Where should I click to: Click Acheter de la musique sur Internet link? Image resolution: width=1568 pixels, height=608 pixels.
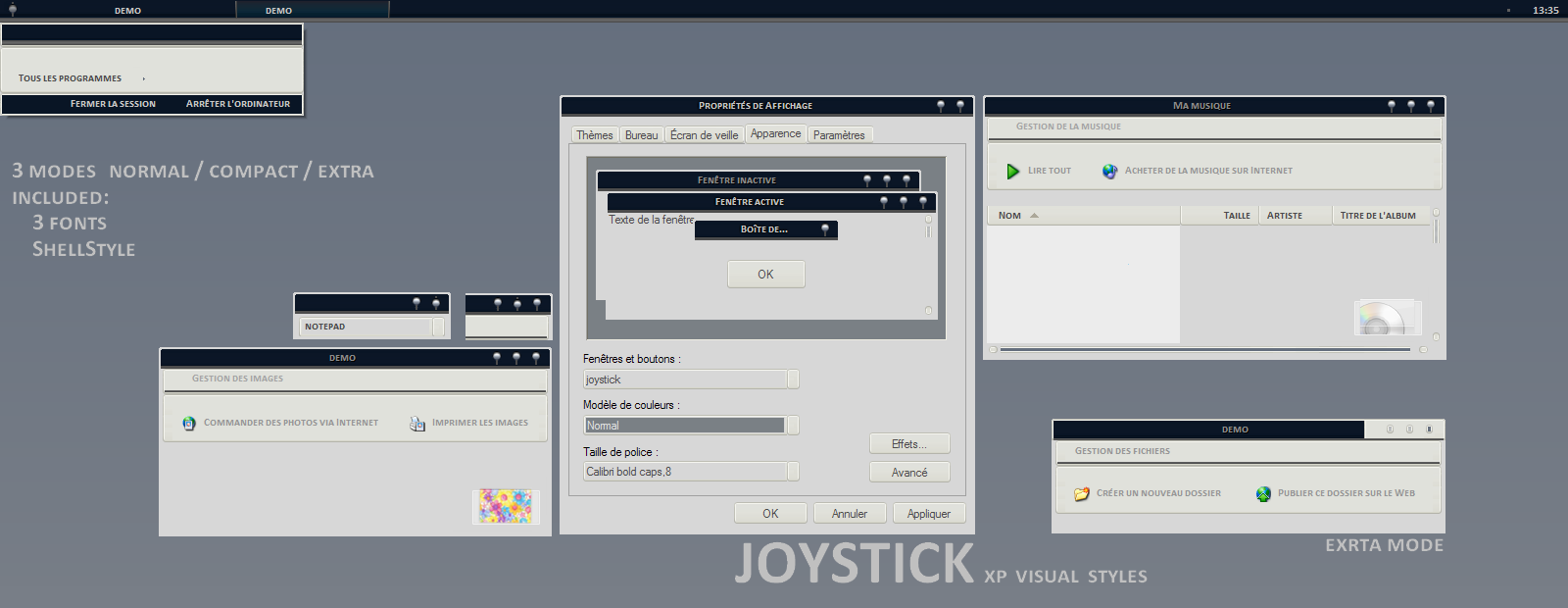point(1208,171)
